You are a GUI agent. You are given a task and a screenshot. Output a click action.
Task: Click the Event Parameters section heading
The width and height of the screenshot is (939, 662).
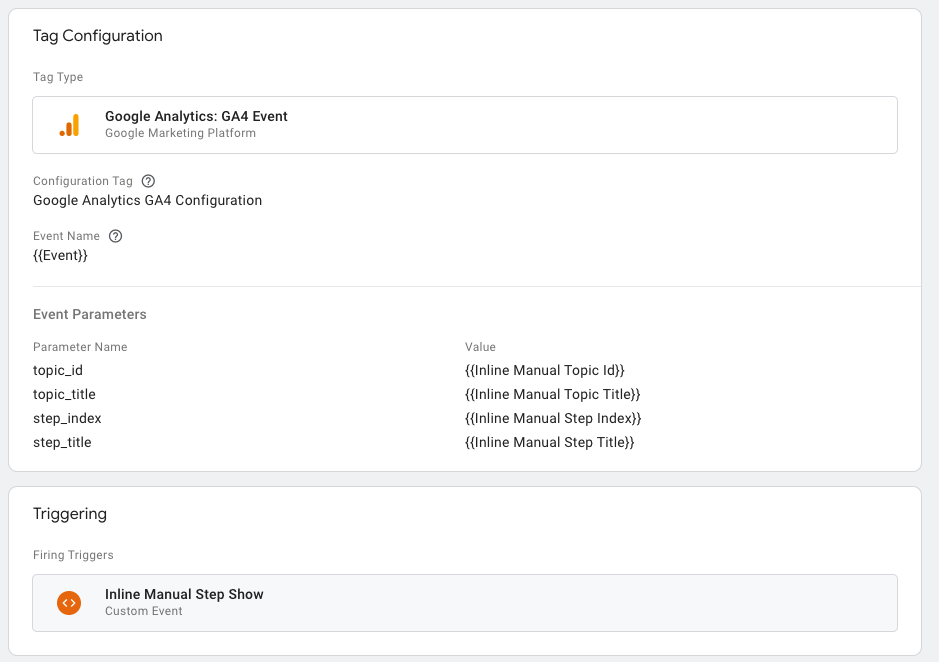(89, 314)
